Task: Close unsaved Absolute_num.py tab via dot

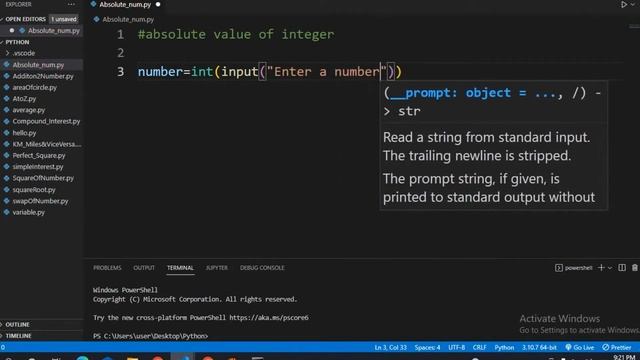Action: [158, 4]
